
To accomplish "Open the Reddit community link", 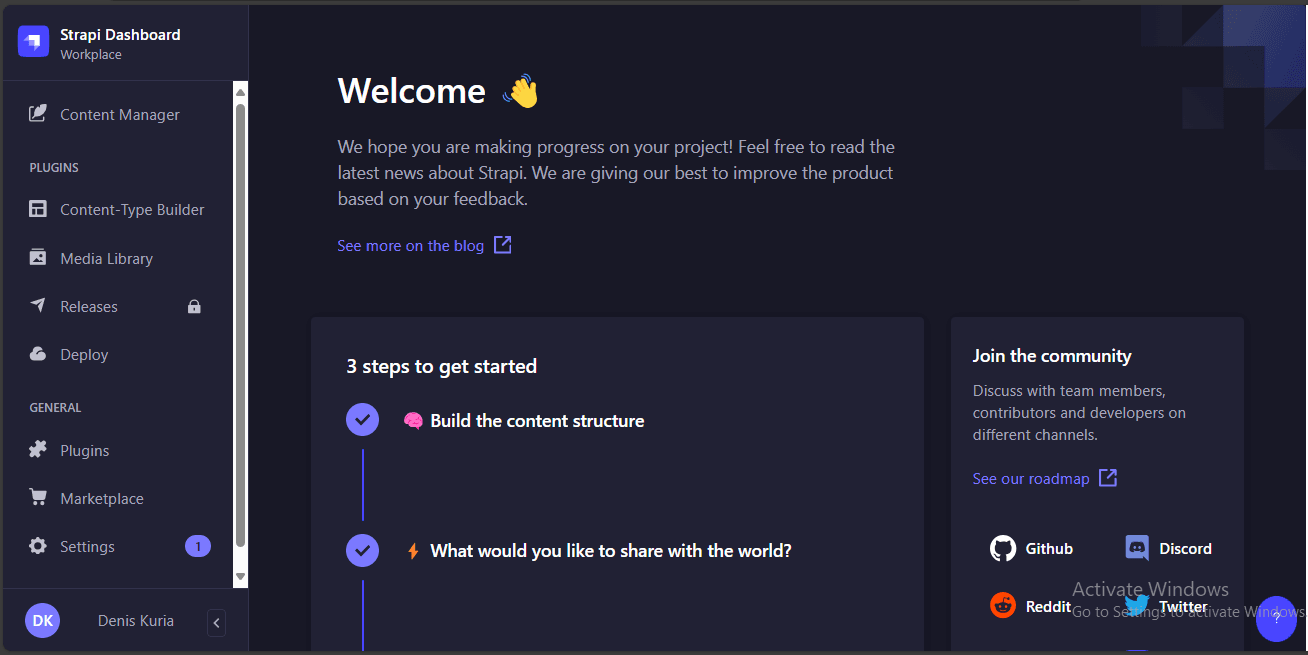I will click(x=1030, y=606).
